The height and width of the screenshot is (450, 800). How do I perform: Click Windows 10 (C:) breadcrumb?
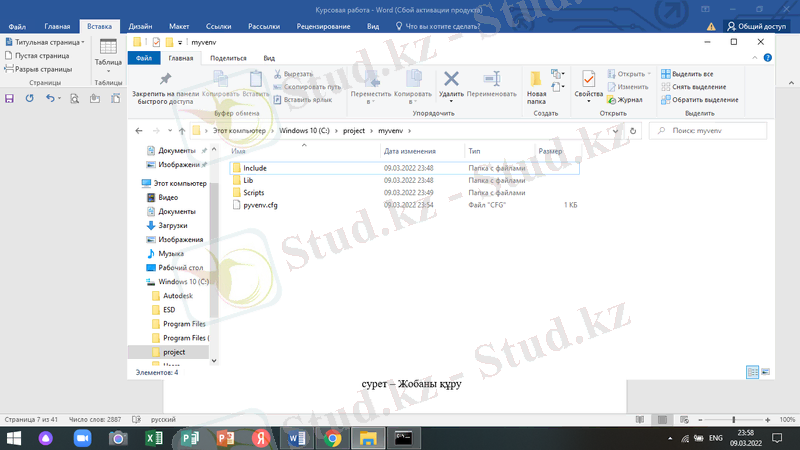[304, 131]
